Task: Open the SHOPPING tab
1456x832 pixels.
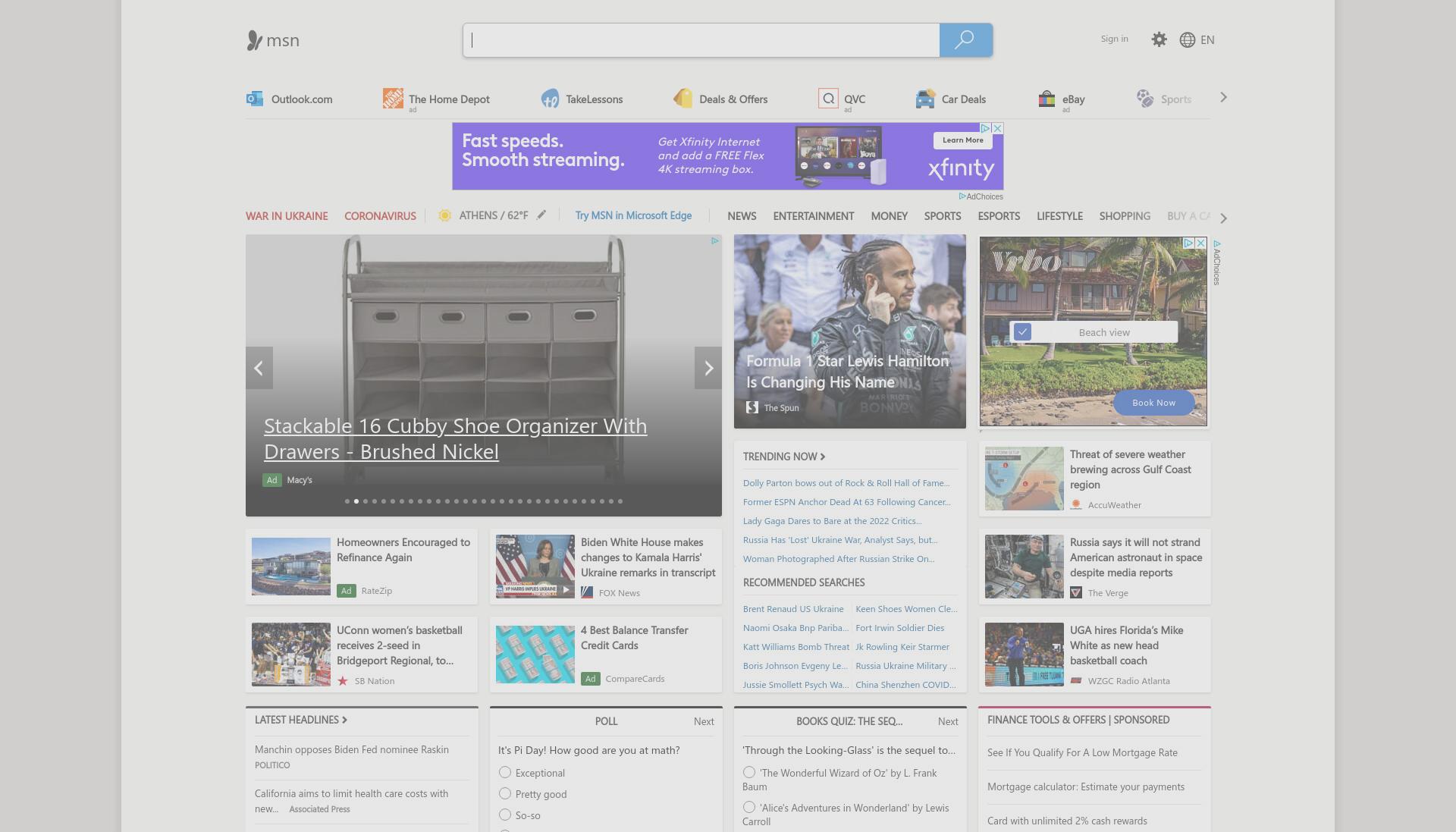Action: tap(1125, 216)
